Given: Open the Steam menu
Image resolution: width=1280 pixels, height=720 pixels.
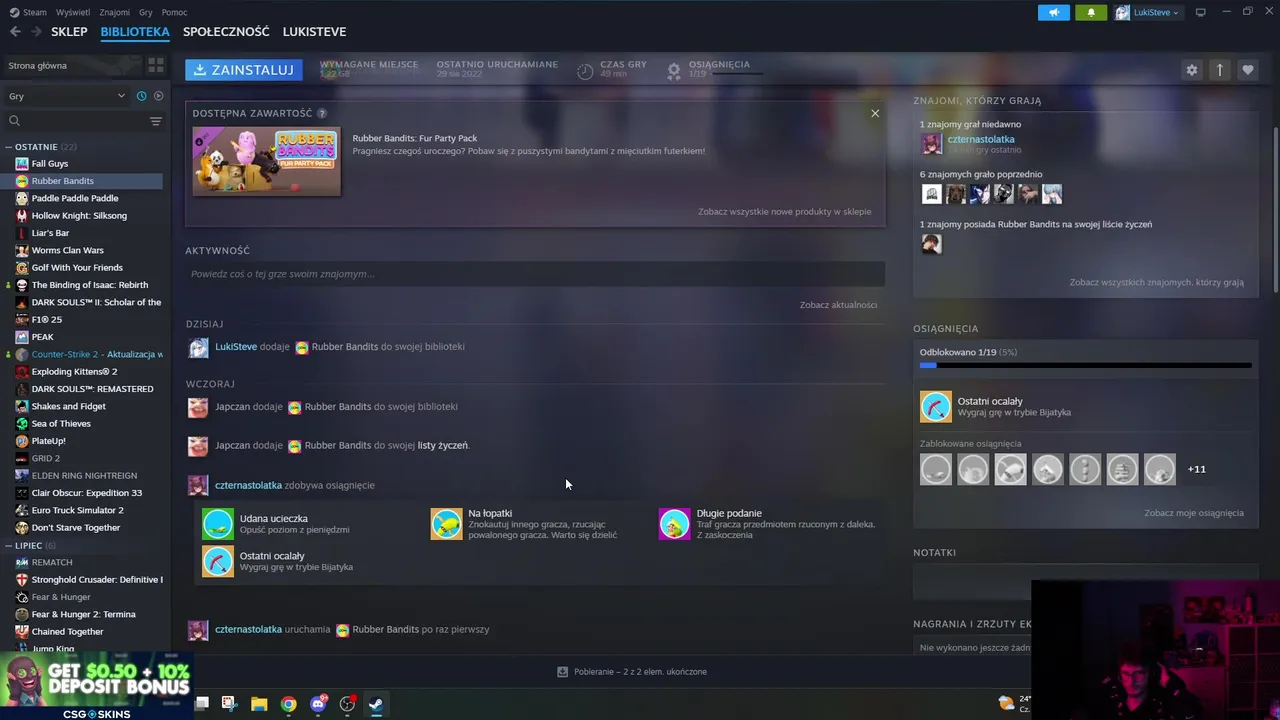Looking at the screenshot, I should coord(28,12).
